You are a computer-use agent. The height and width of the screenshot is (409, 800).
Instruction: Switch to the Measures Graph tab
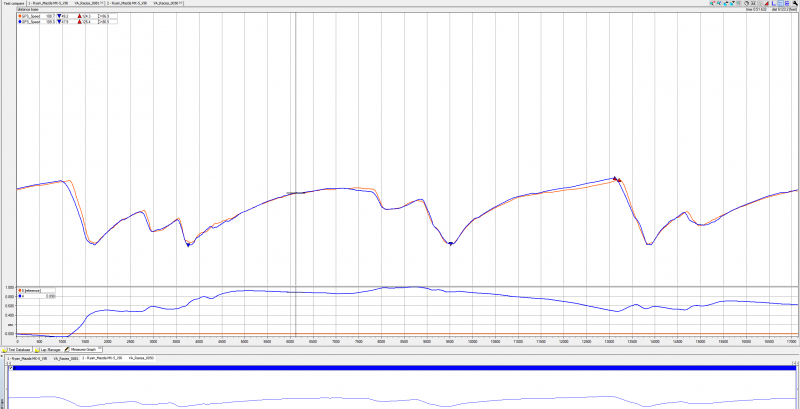pyautogui.click(x=83, y=350)
